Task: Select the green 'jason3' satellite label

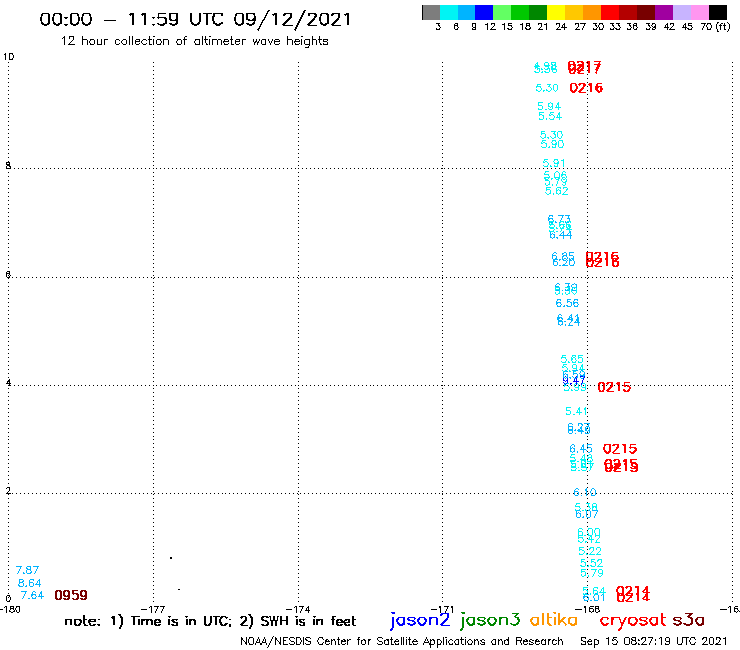Action: point(490,620)
